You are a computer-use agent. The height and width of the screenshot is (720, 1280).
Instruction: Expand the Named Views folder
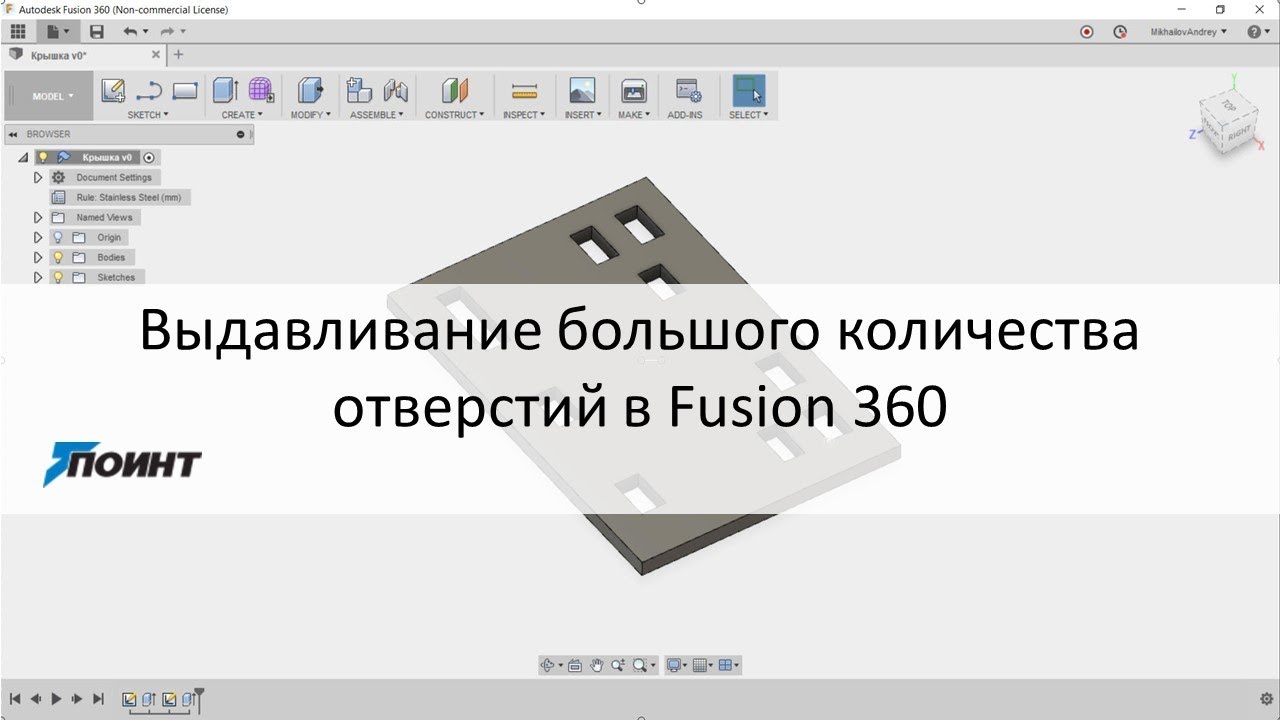(x=38, y=217)
